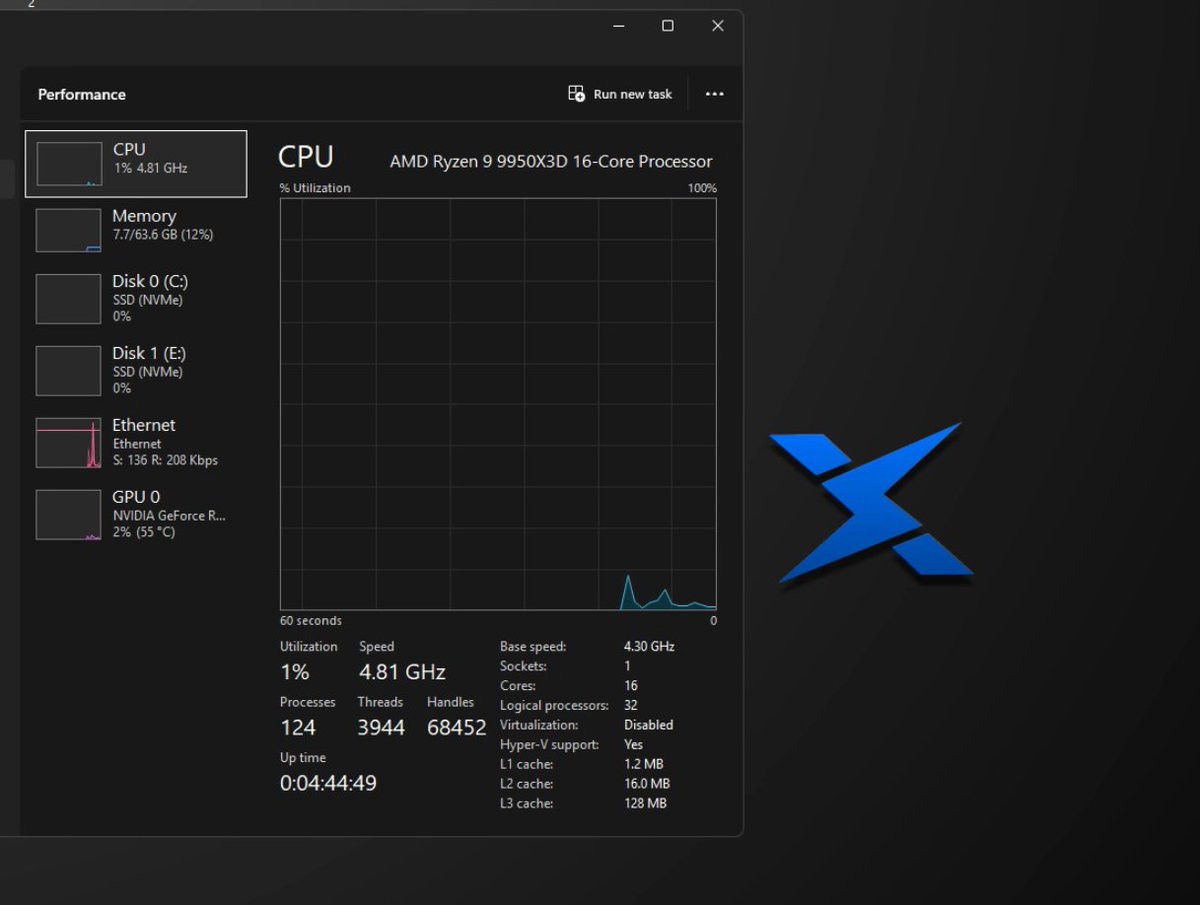Open the Ethernet performance entry

point(136,442)
